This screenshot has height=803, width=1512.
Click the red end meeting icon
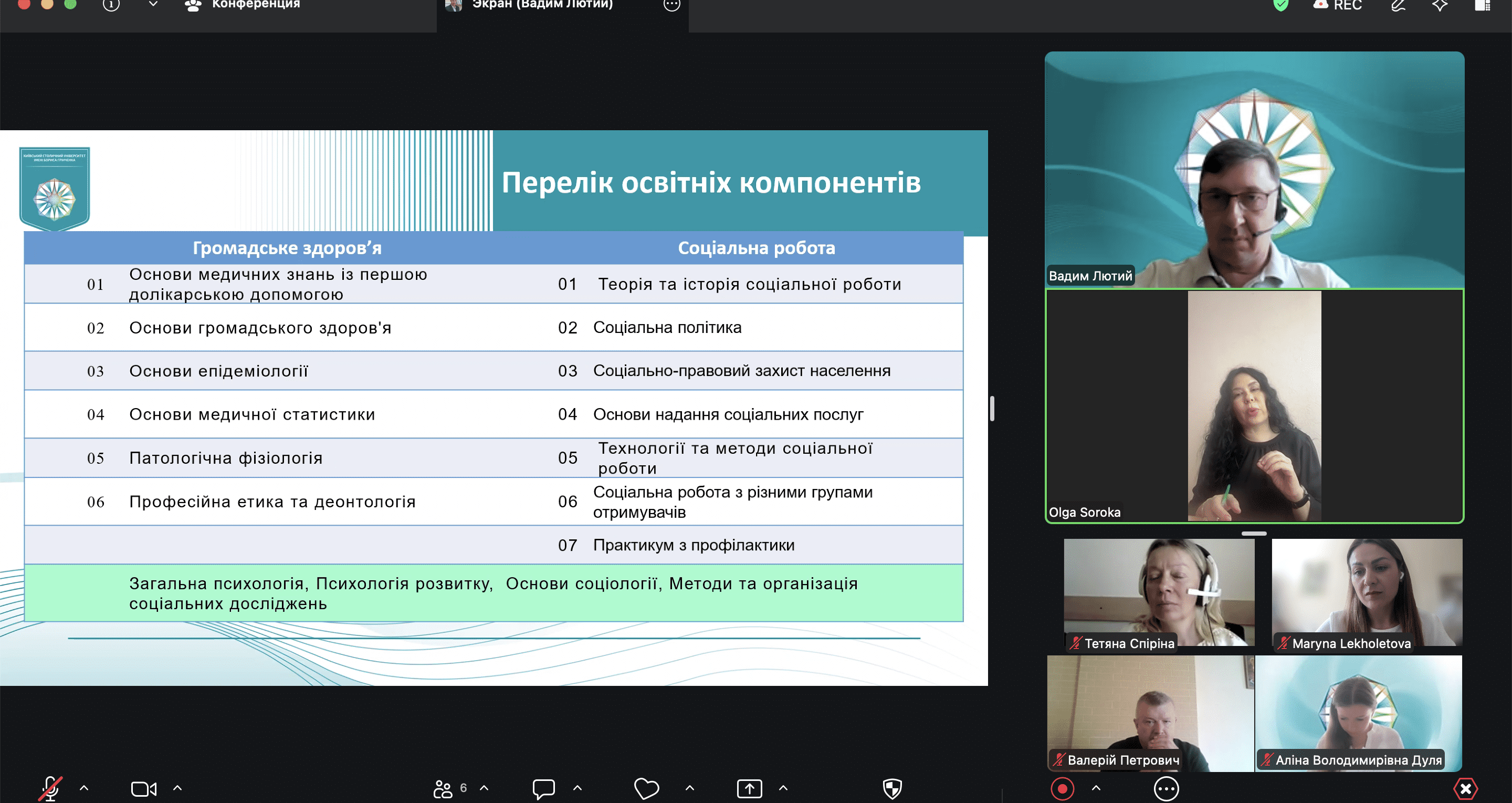click(1466, 789)
